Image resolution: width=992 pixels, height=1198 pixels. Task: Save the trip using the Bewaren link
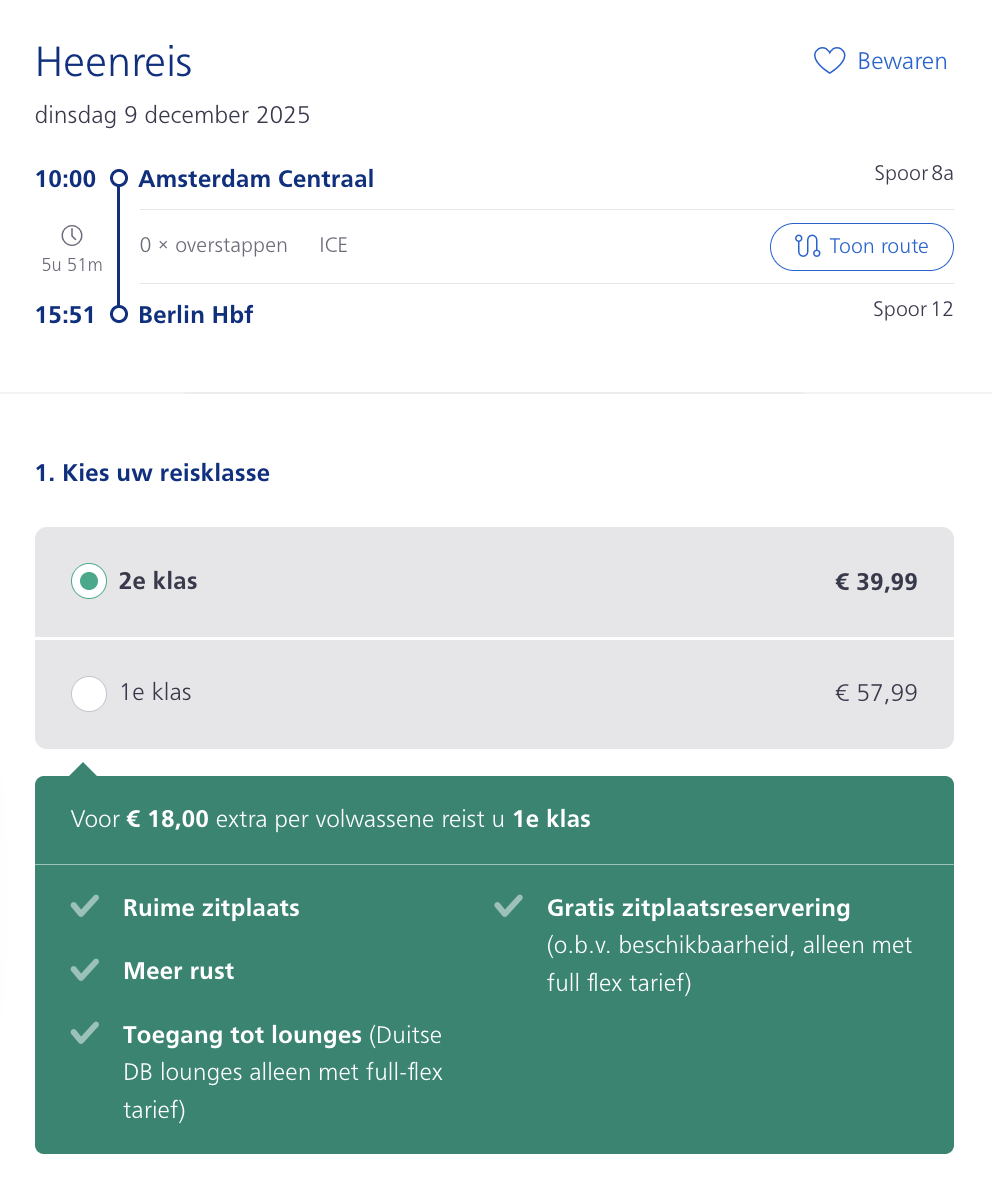901,62
